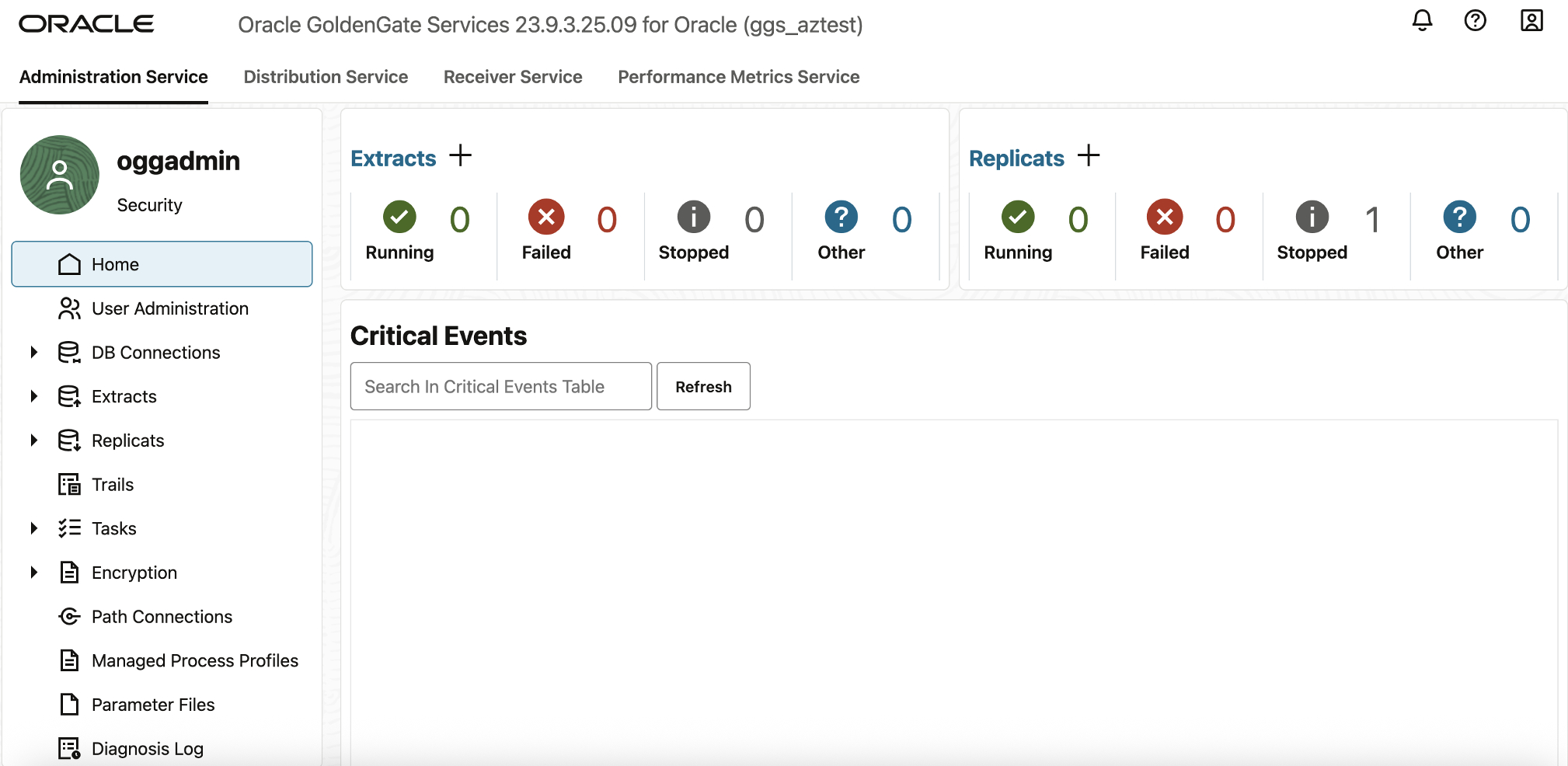Select Managed Process Profiles in sidebar

(194, 660)
